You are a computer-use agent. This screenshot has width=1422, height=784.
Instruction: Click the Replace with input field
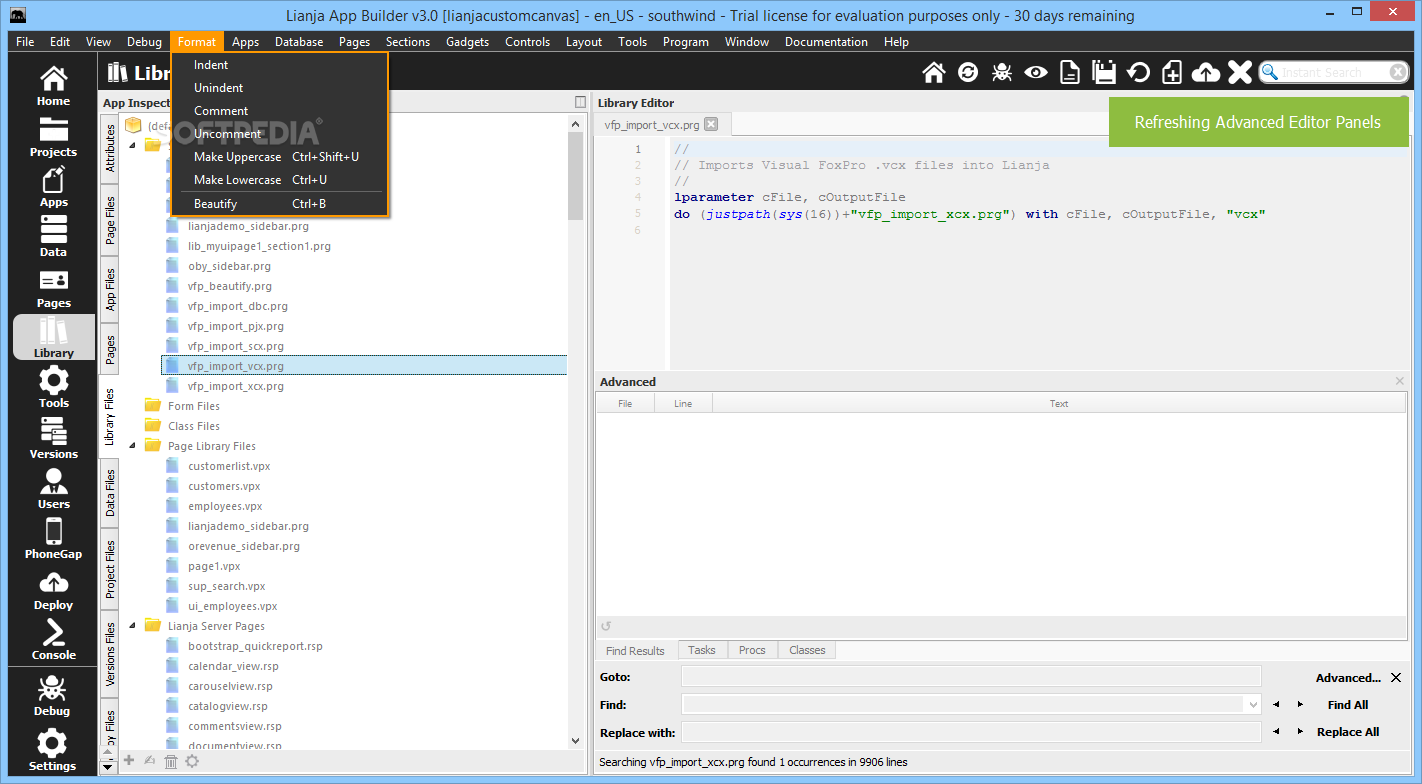(x=971, y=732)
